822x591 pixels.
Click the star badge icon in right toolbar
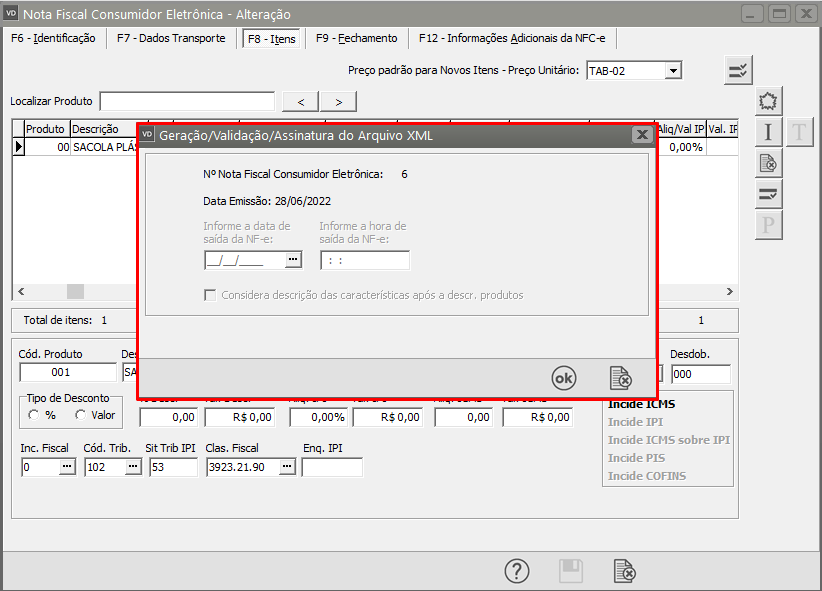coord(768,101)
